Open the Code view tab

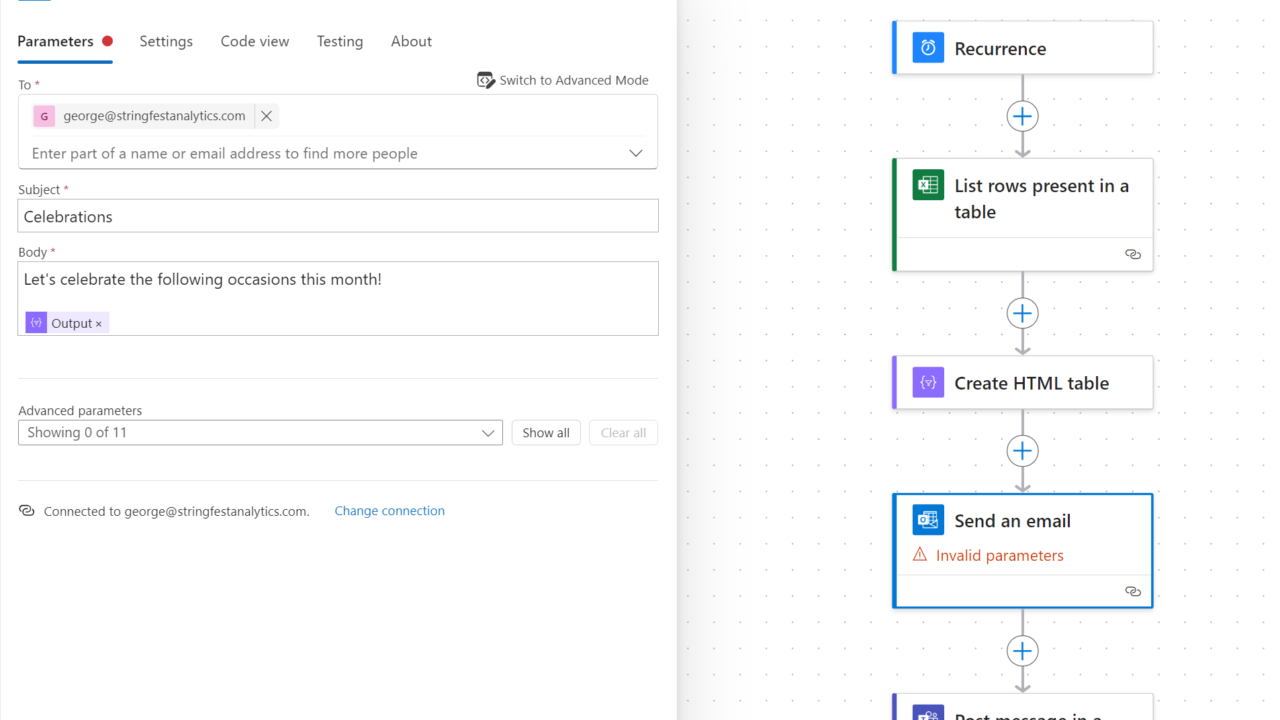pyautogui.click(x=255, y=41)
